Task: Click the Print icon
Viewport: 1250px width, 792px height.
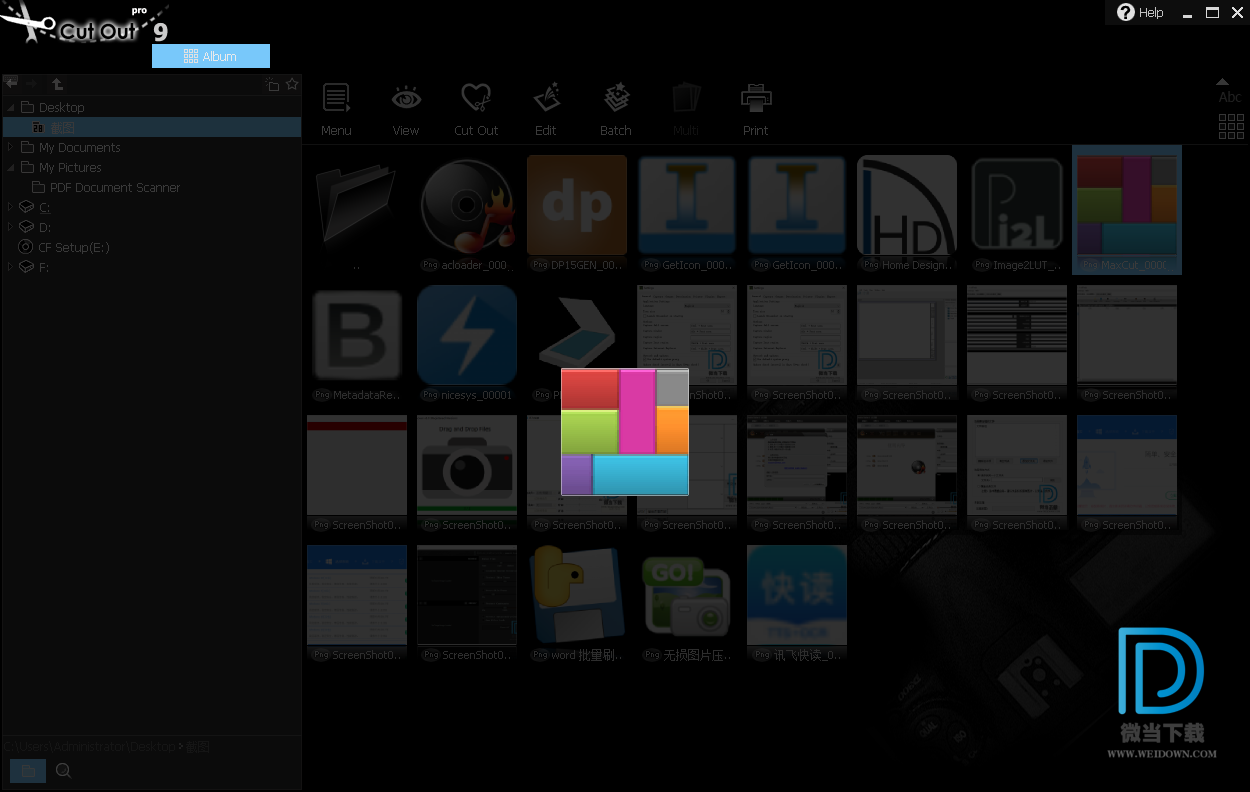Action: point(756,99)
